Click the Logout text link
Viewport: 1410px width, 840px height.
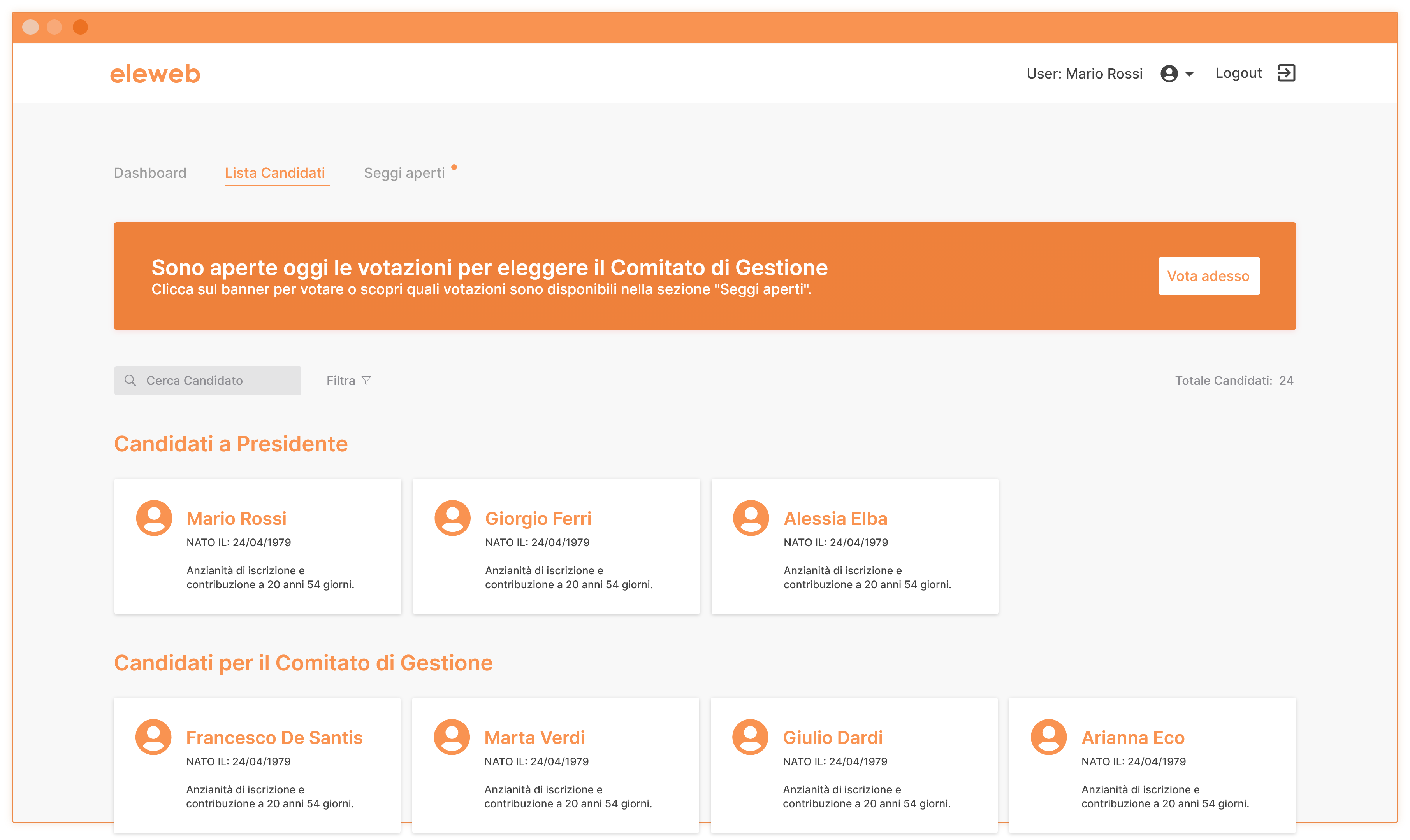(x=1238, y=73)
